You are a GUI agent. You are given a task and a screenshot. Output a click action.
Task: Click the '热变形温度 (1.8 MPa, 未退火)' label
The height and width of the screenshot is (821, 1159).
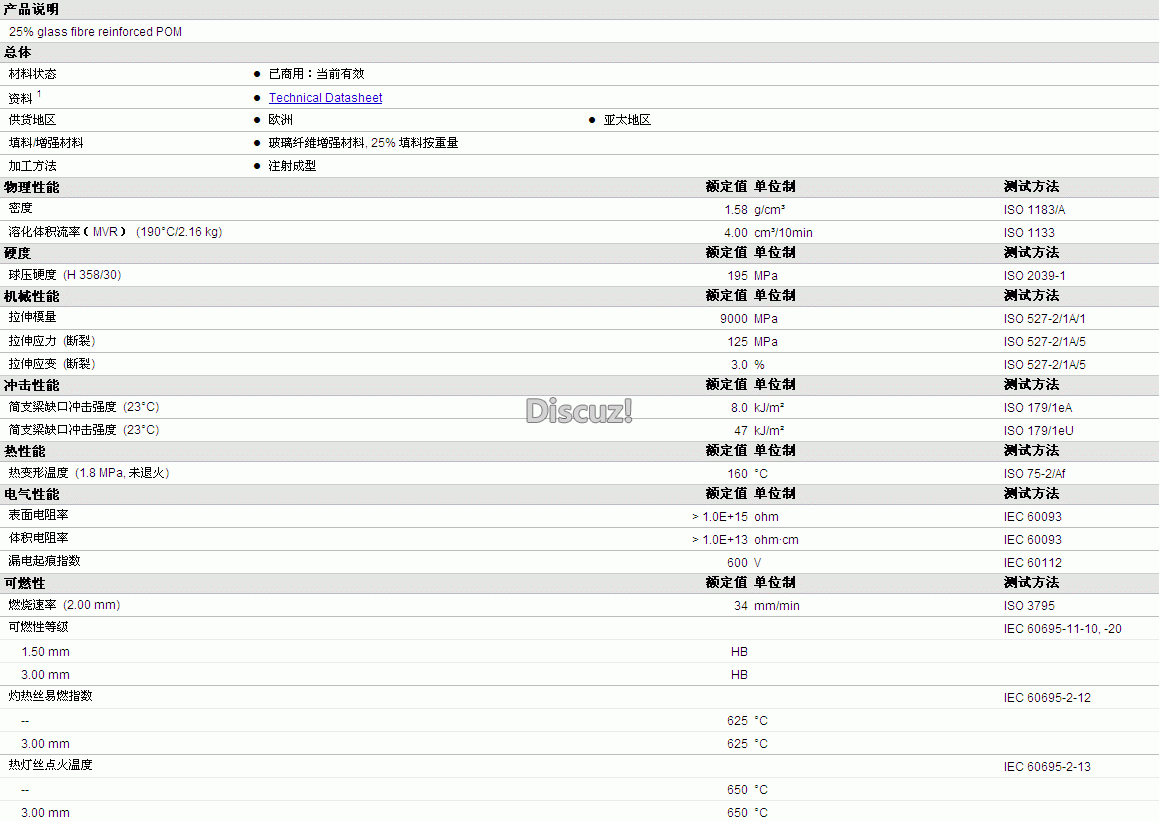tap(89, 472)
